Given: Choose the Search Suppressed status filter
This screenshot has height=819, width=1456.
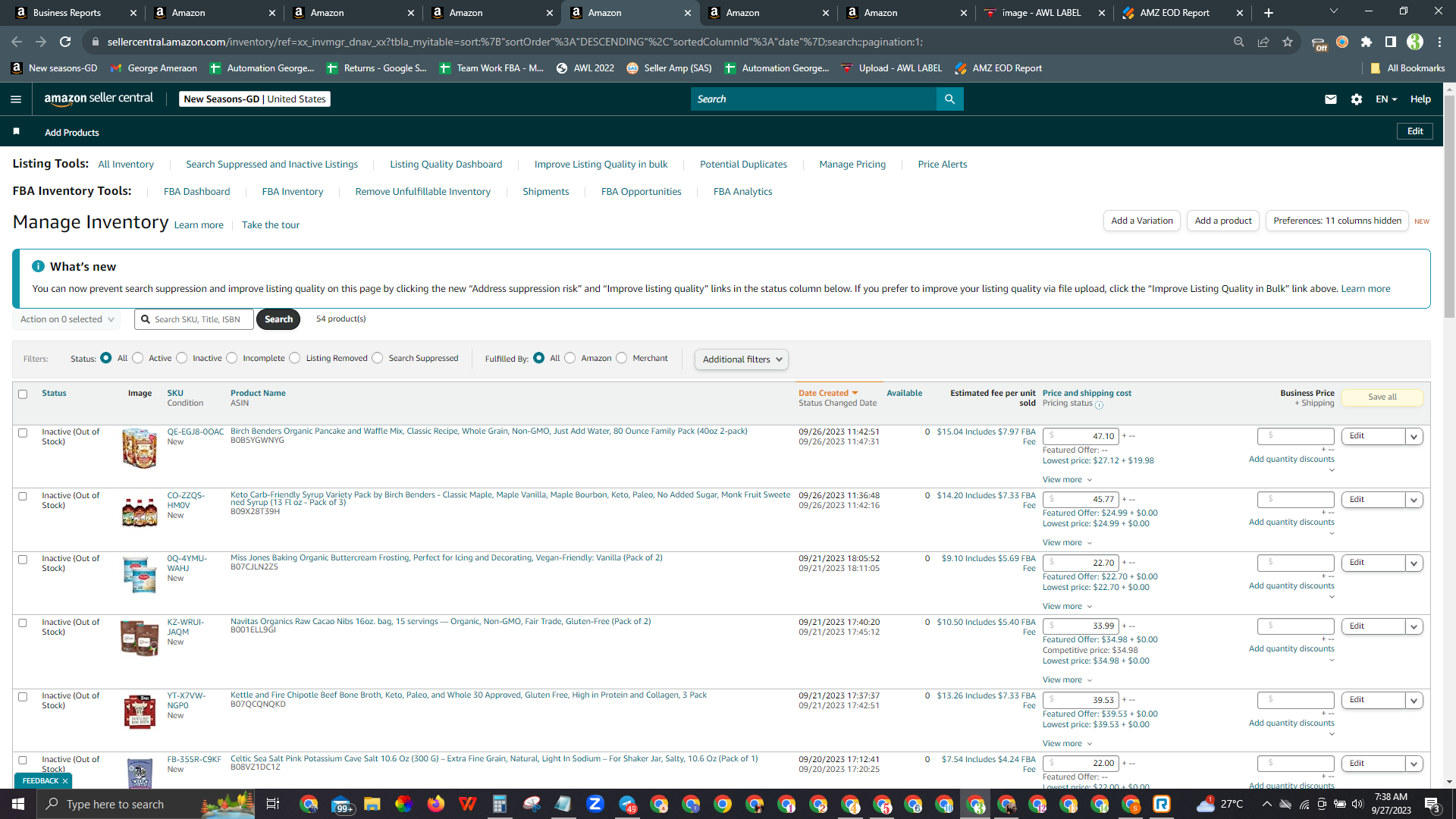Looking at the screenshot, I should (378, 358).
